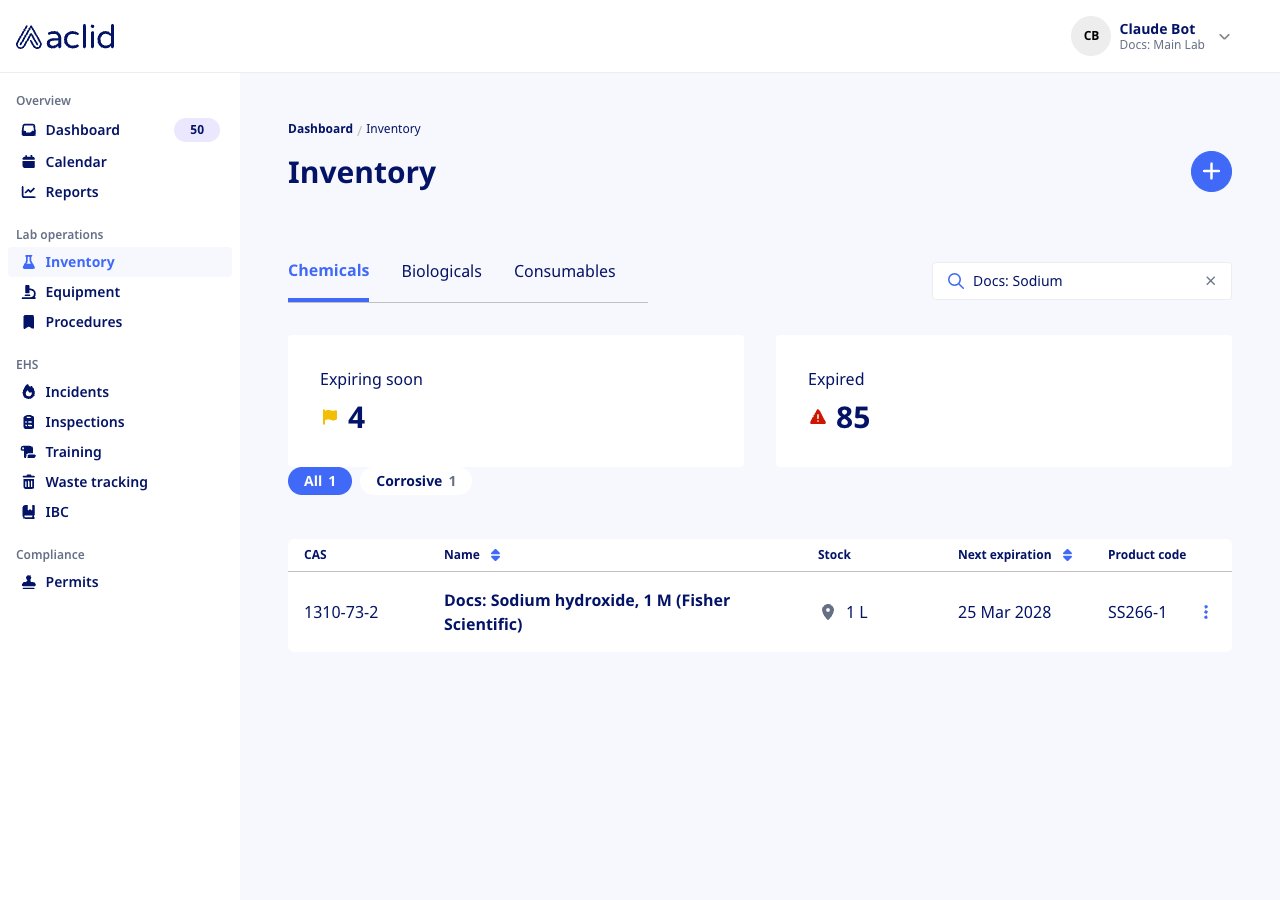Select the Corrosive 1 filter chip
1280x900 pixels.
[416, 481]
